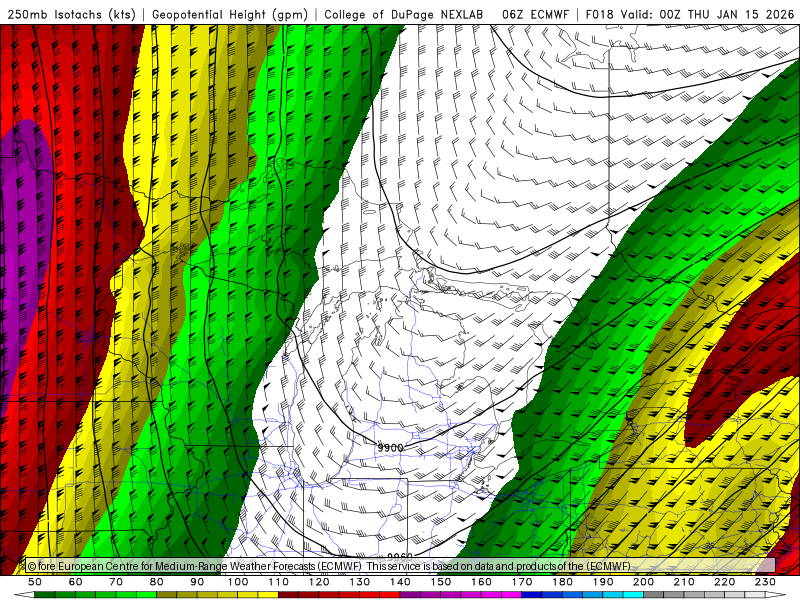The width and height of the screenshot is (800, 600).
Task: Click the cyan legend swatch left of 200
Action: click(633, 595)
